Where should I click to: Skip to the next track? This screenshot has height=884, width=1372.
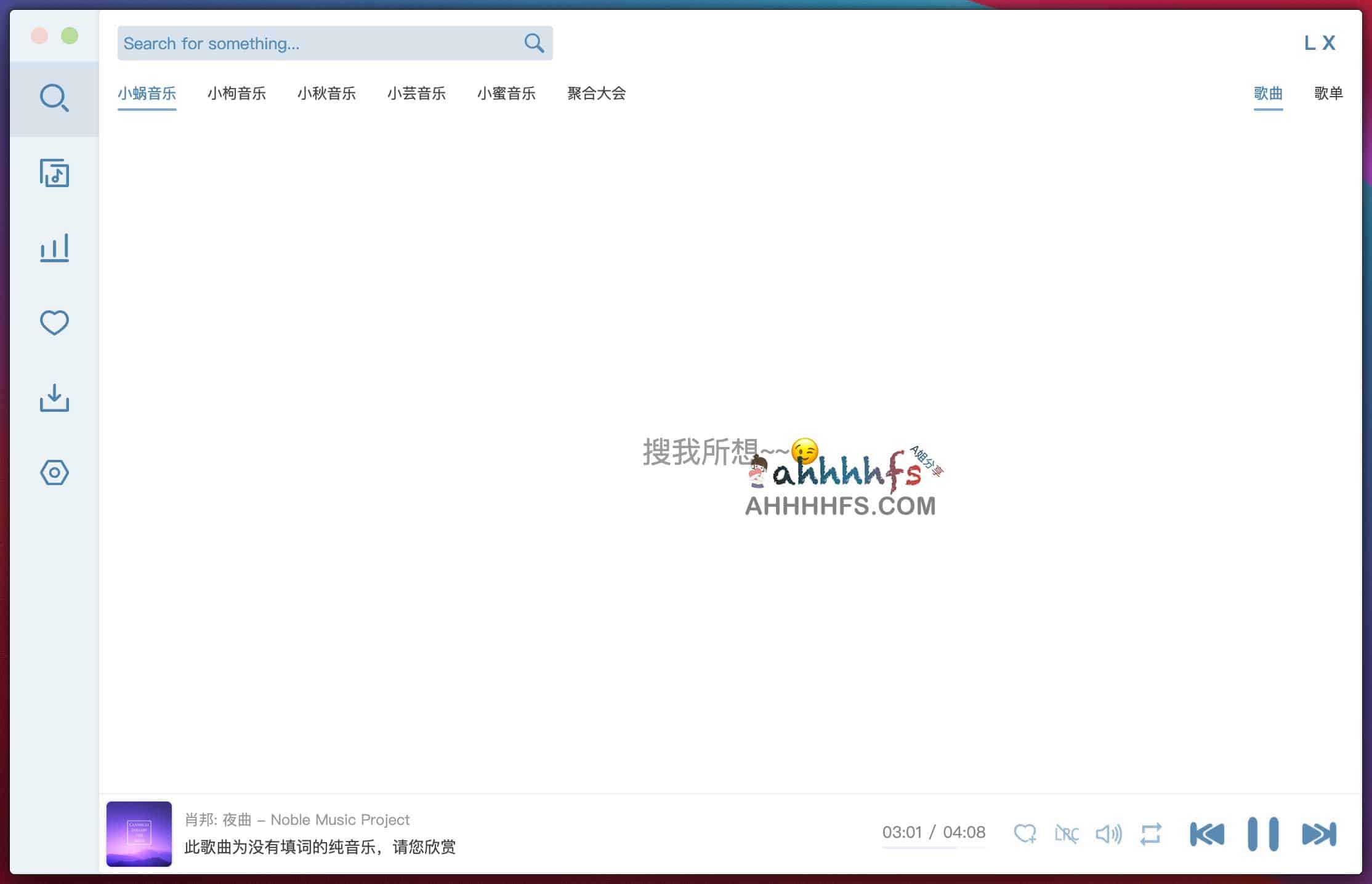tap(1318, 834)
